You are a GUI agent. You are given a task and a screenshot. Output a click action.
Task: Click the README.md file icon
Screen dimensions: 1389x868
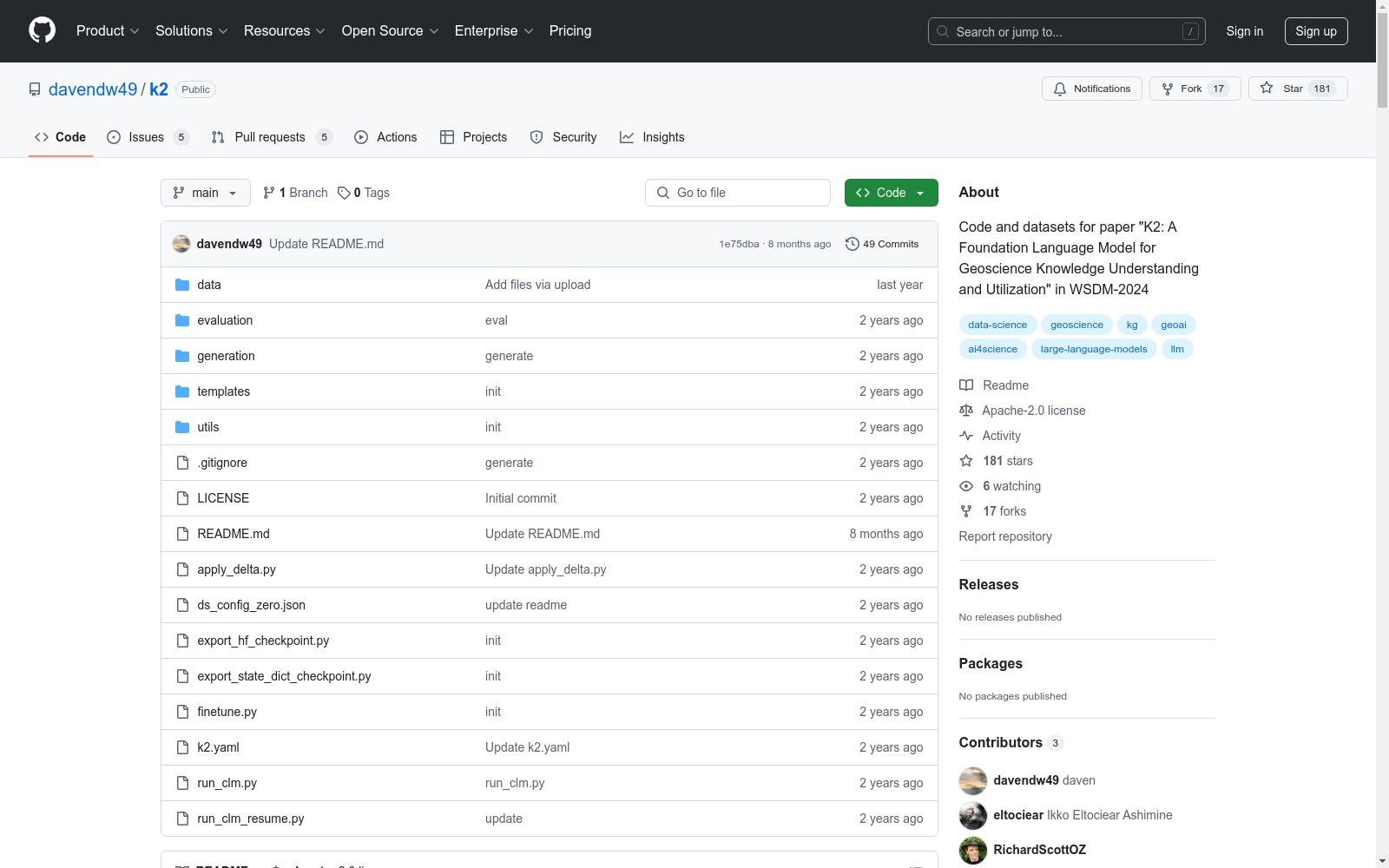(182, 534)
